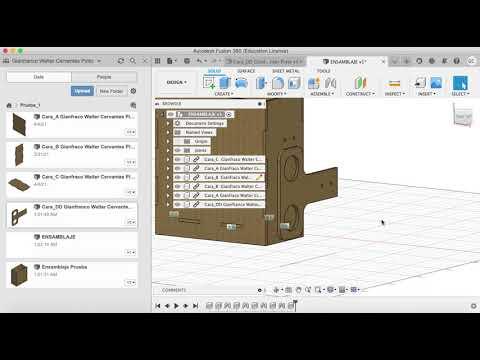This screenshot has height=360, width=480.
Task: Toggle the data panel grid icon
Action: coord(157,61)
